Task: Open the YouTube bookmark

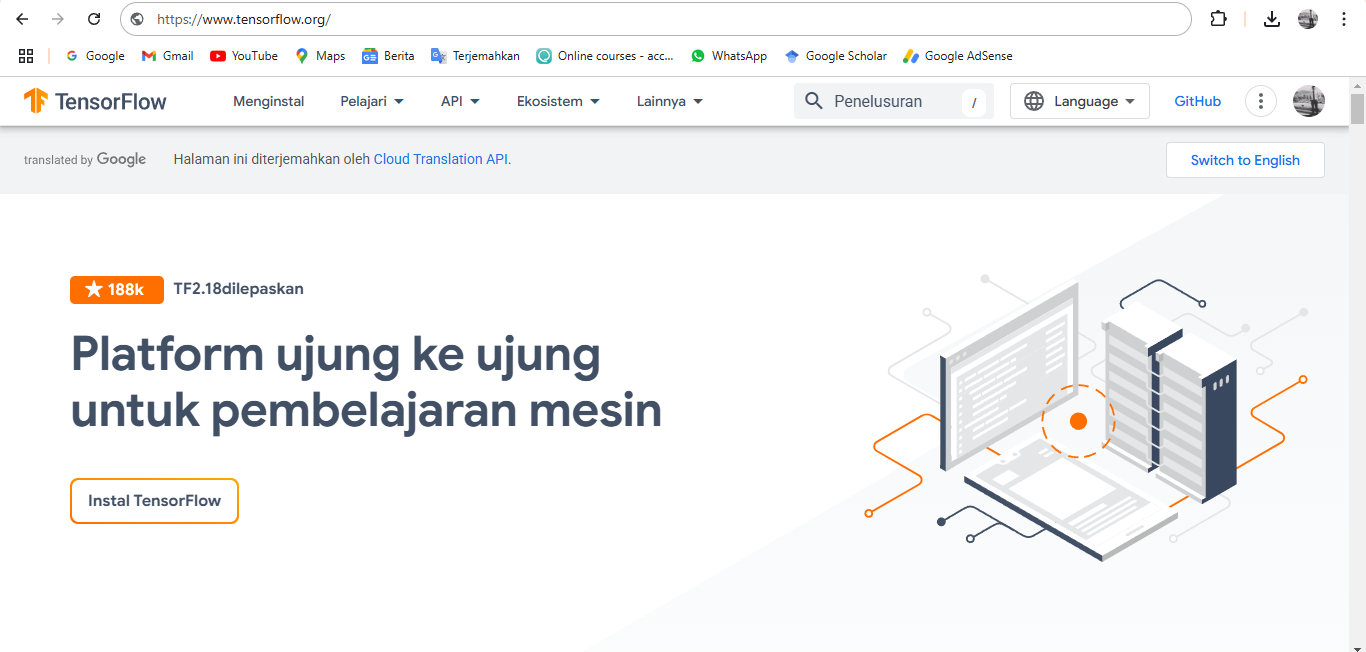Action: click(244, 56)
